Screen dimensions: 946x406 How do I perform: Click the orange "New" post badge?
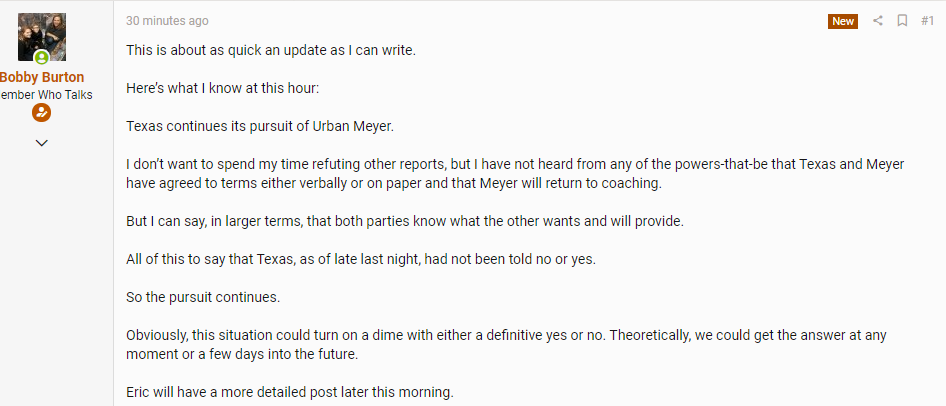point(842,21)
